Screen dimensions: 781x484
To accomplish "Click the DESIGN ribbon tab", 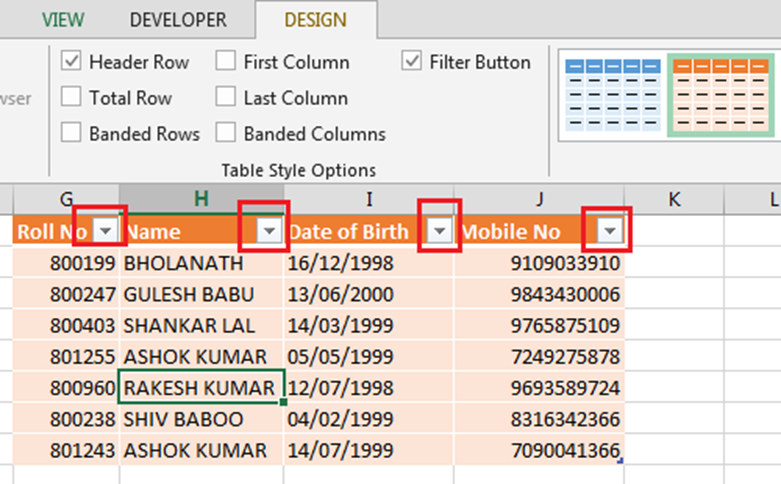I will click(x=315, y=20).
